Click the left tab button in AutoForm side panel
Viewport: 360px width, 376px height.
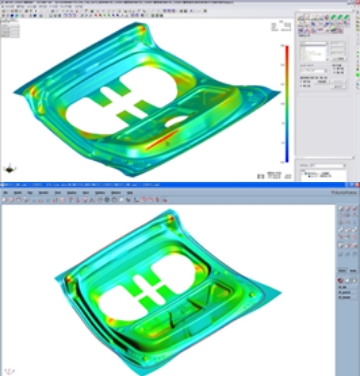coord(342,270)
